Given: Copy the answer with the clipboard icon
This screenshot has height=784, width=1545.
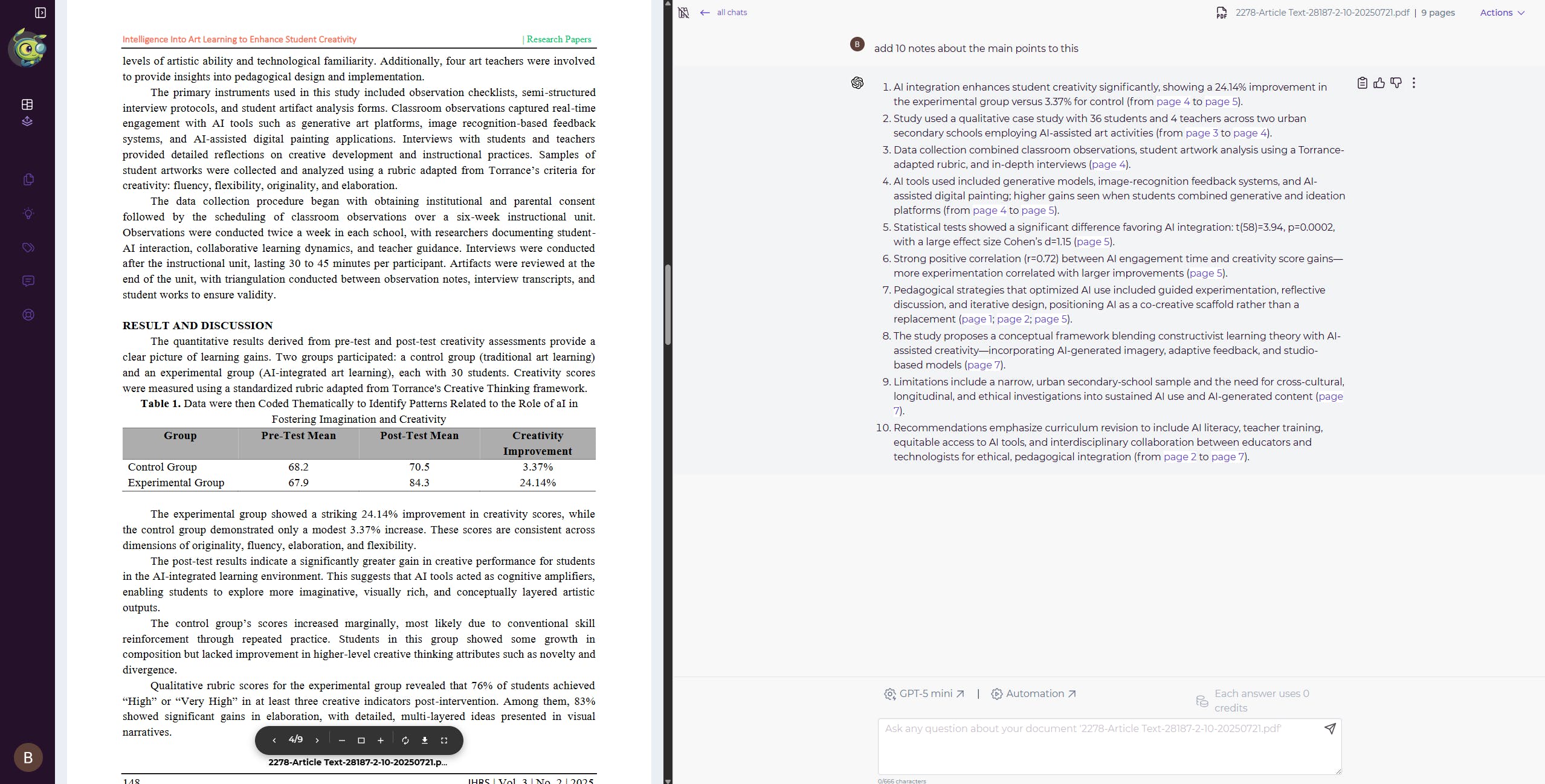Looking at the screenshot, I should tap(1362, 83).
